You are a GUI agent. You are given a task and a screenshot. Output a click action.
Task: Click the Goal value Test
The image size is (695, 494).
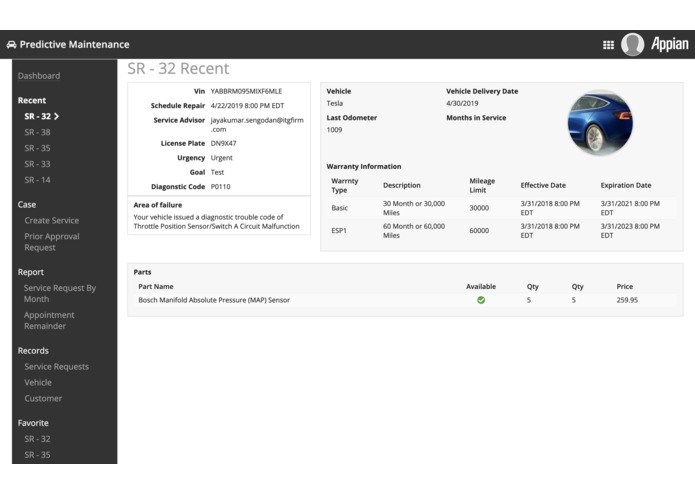tap(217, 172)
